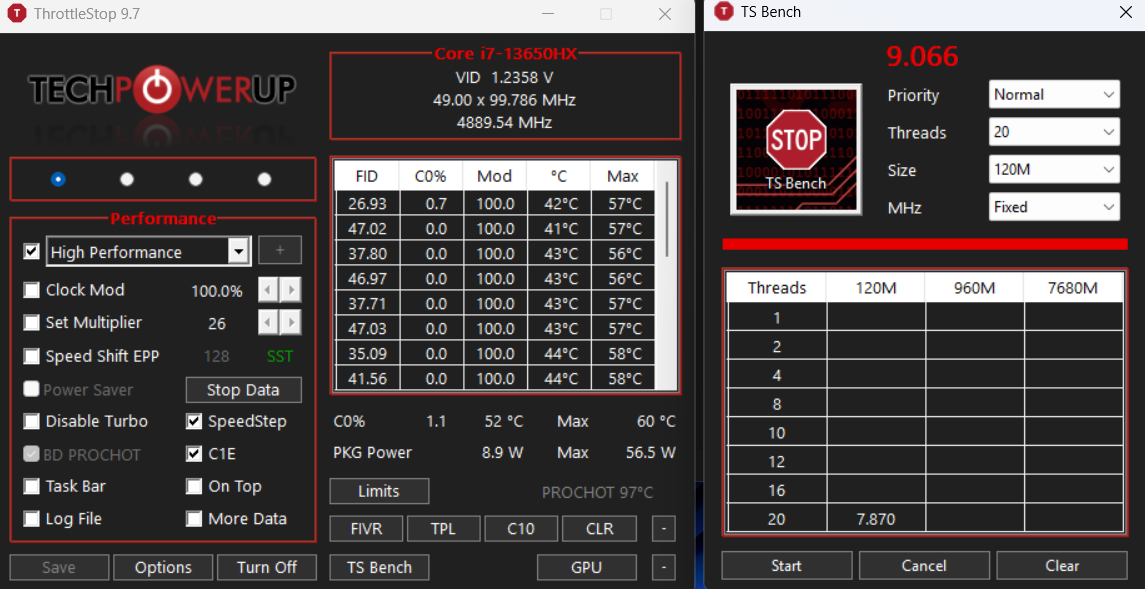This screenshot has width=1145, height=589.
Task: Click the Clear button in TS Bench
Action: [1062, 566]
